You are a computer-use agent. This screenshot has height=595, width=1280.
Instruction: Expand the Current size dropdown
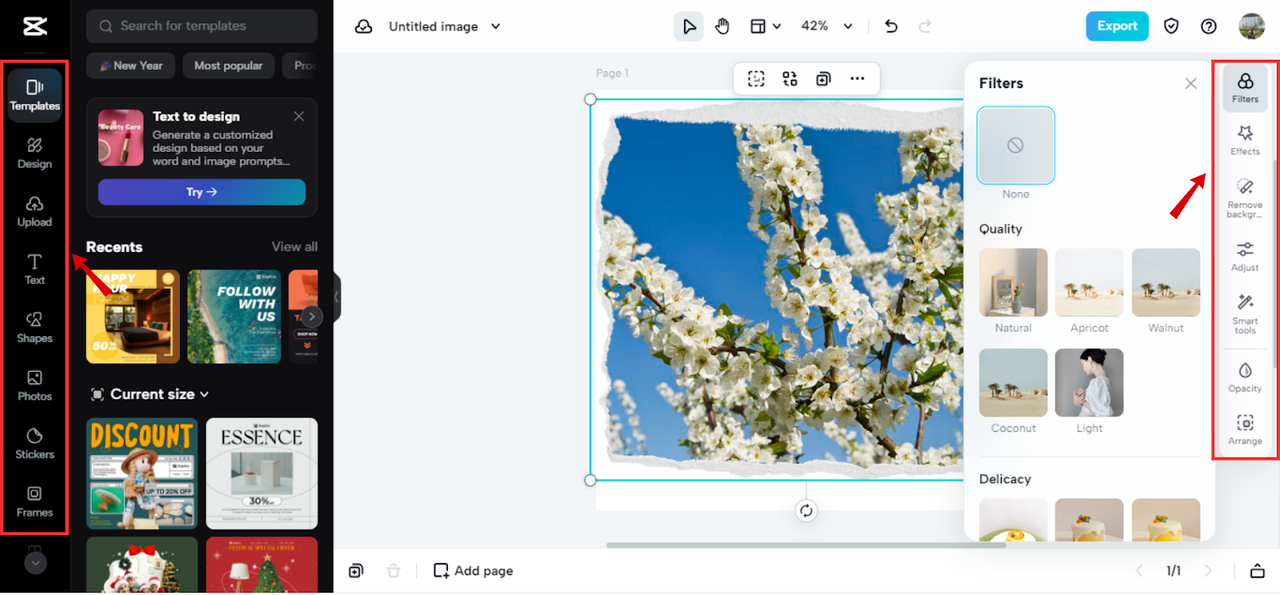point(150,394)
